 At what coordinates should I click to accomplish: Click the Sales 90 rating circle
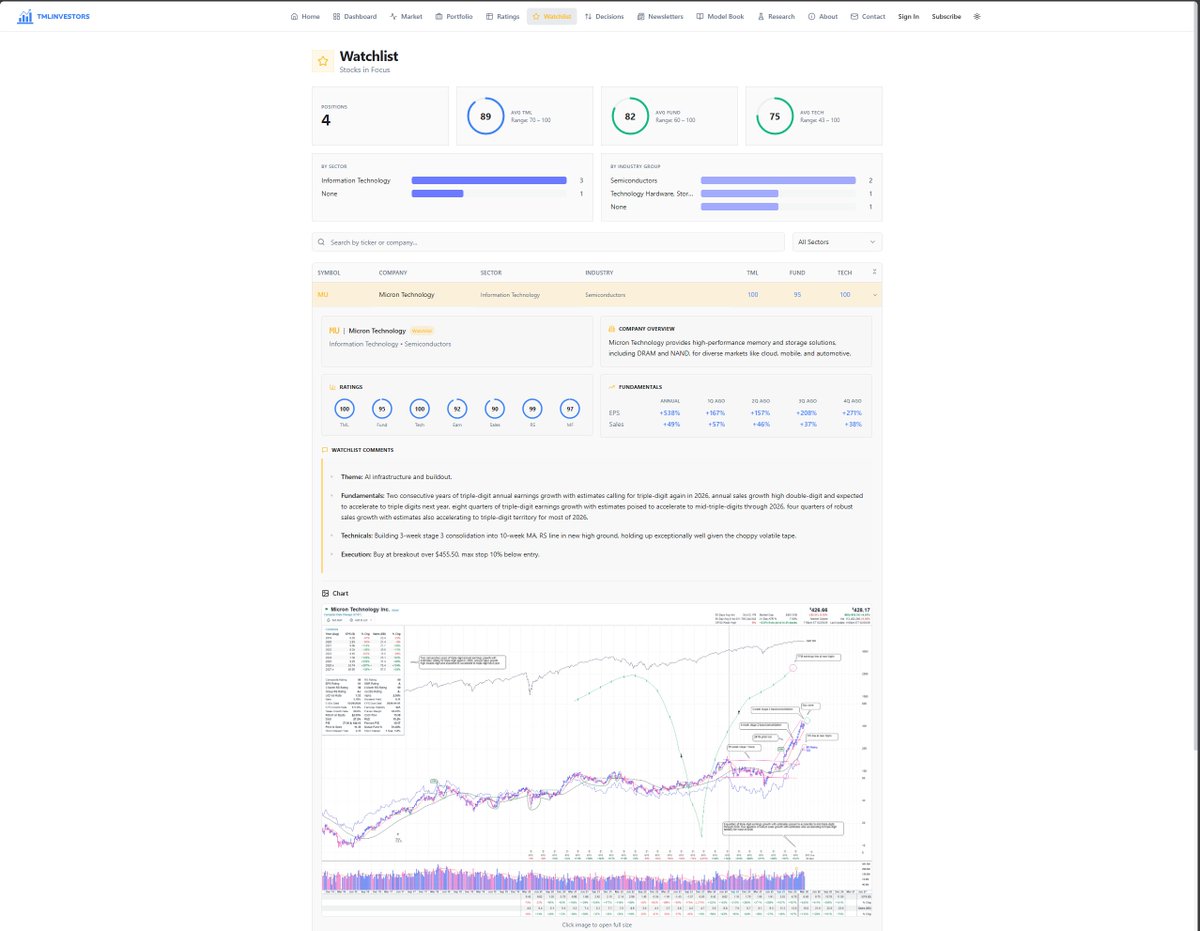(x=495, y=408)
